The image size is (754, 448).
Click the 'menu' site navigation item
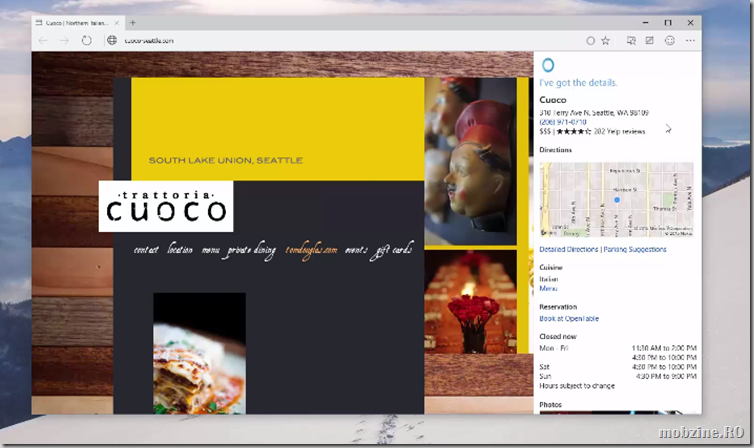[211, 250]
